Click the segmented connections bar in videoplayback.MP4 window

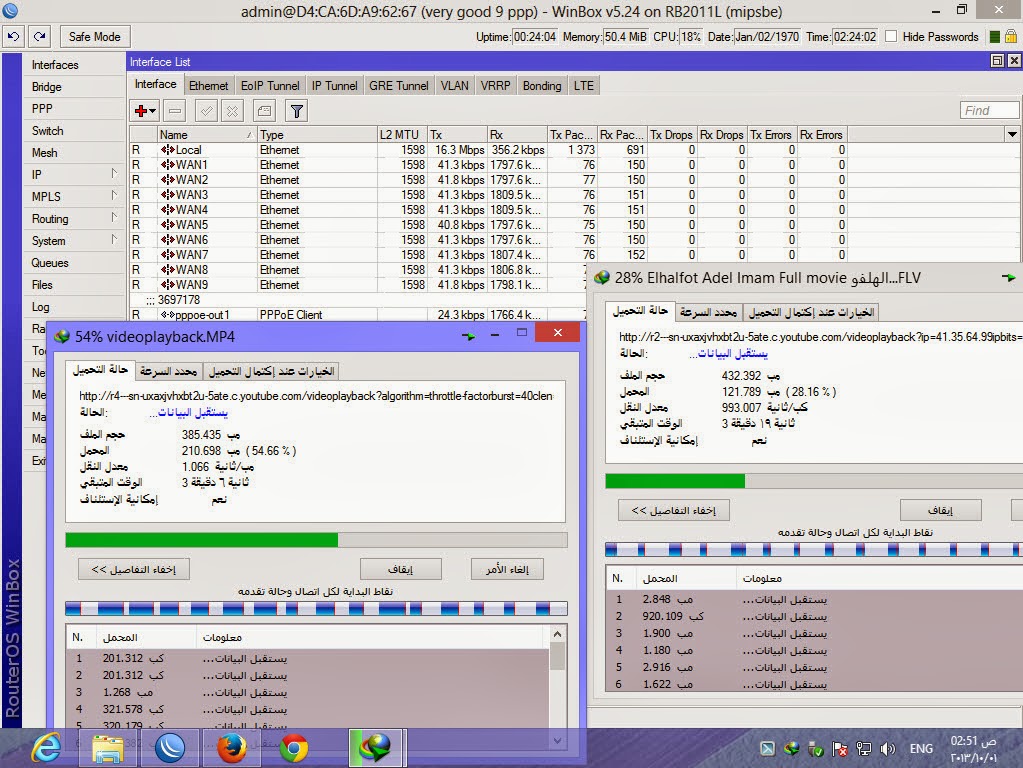316,609
